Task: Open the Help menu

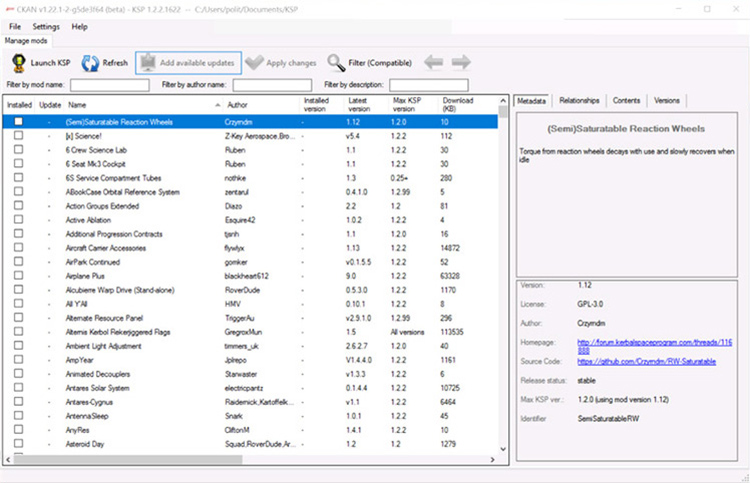Action: pyautogui.click(x=79, y=27)
